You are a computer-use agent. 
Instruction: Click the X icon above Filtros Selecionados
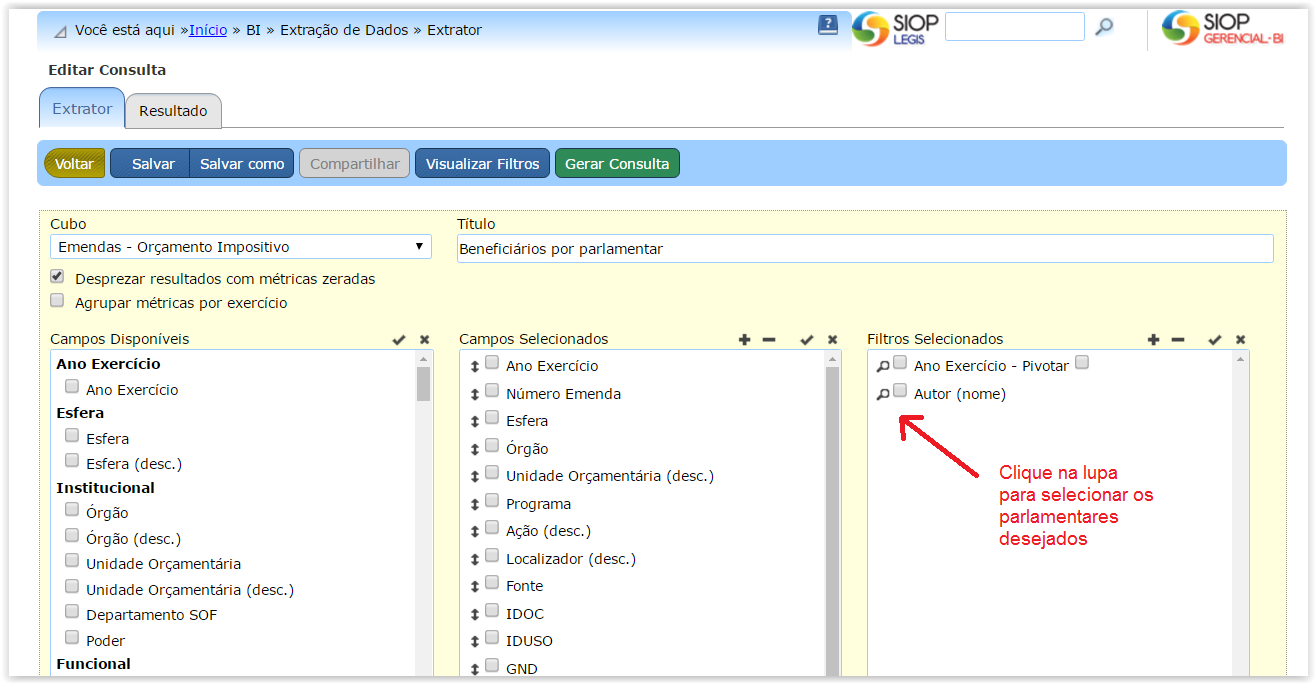(x=1240, y=340)
